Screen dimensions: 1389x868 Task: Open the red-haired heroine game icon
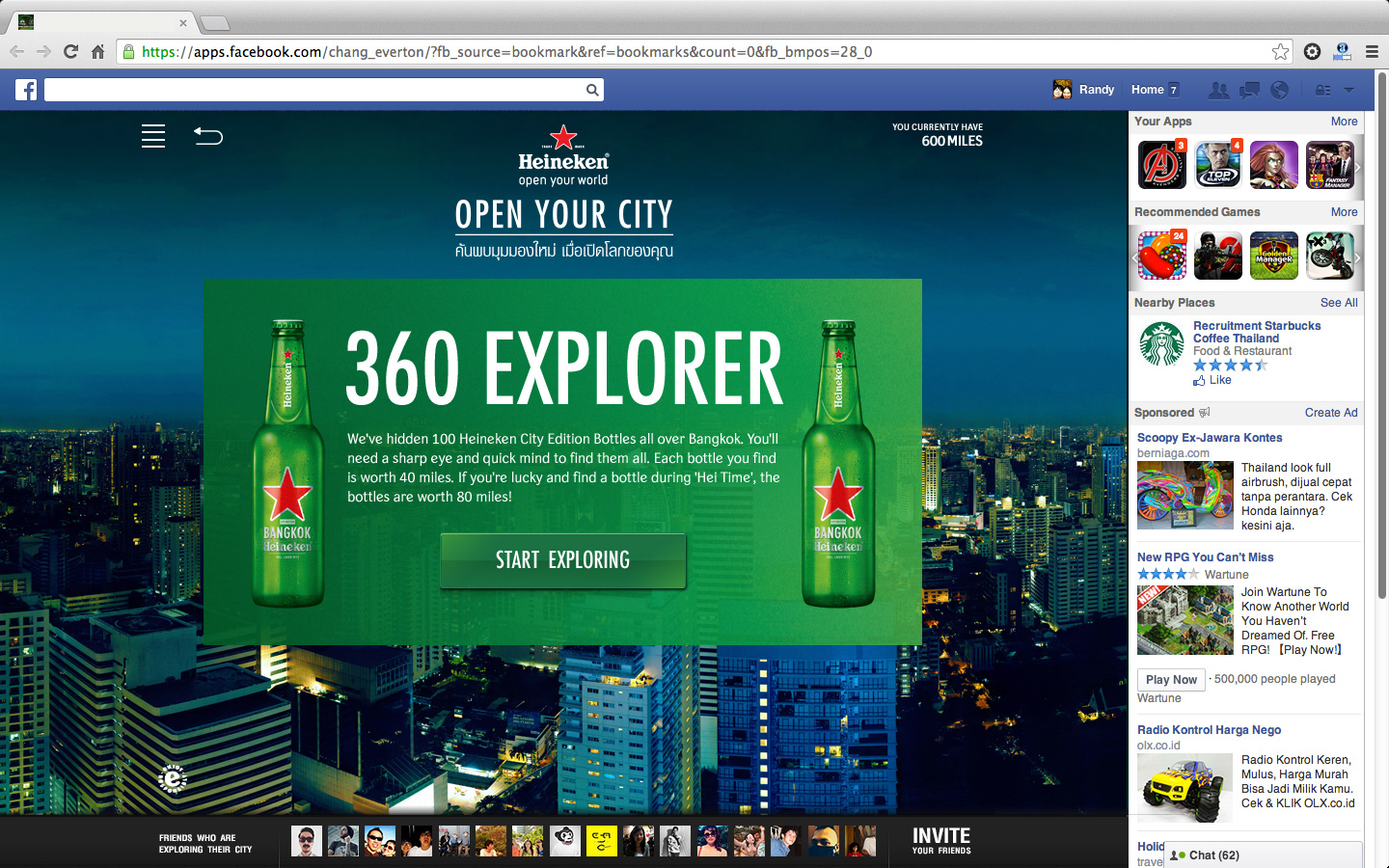(x=1274, y=165)
